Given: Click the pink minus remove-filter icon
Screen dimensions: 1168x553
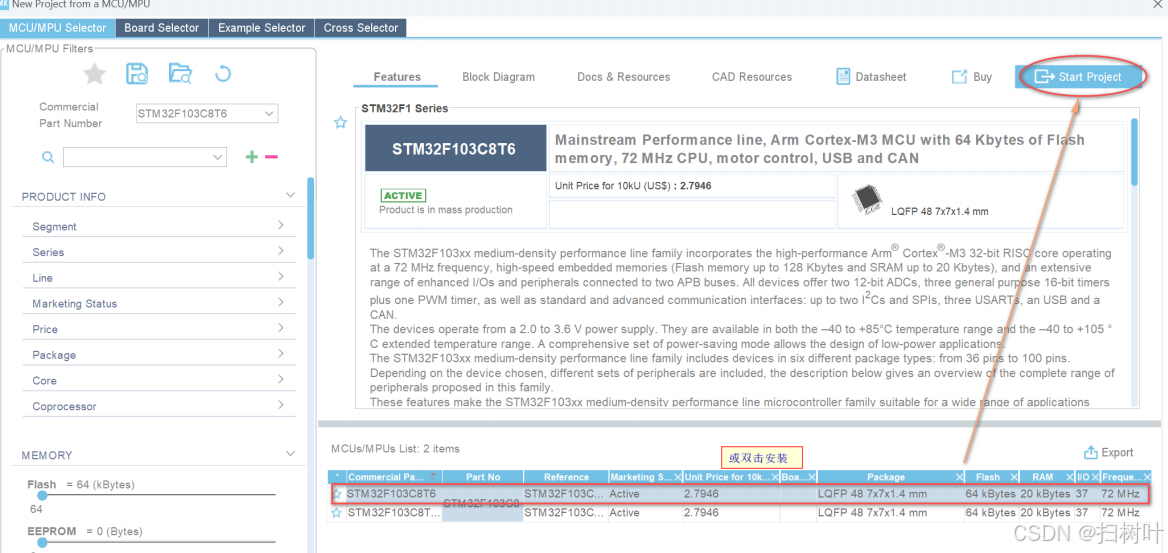Looking at the screenshot, I should pyautogui.click(x=272, y=157).
